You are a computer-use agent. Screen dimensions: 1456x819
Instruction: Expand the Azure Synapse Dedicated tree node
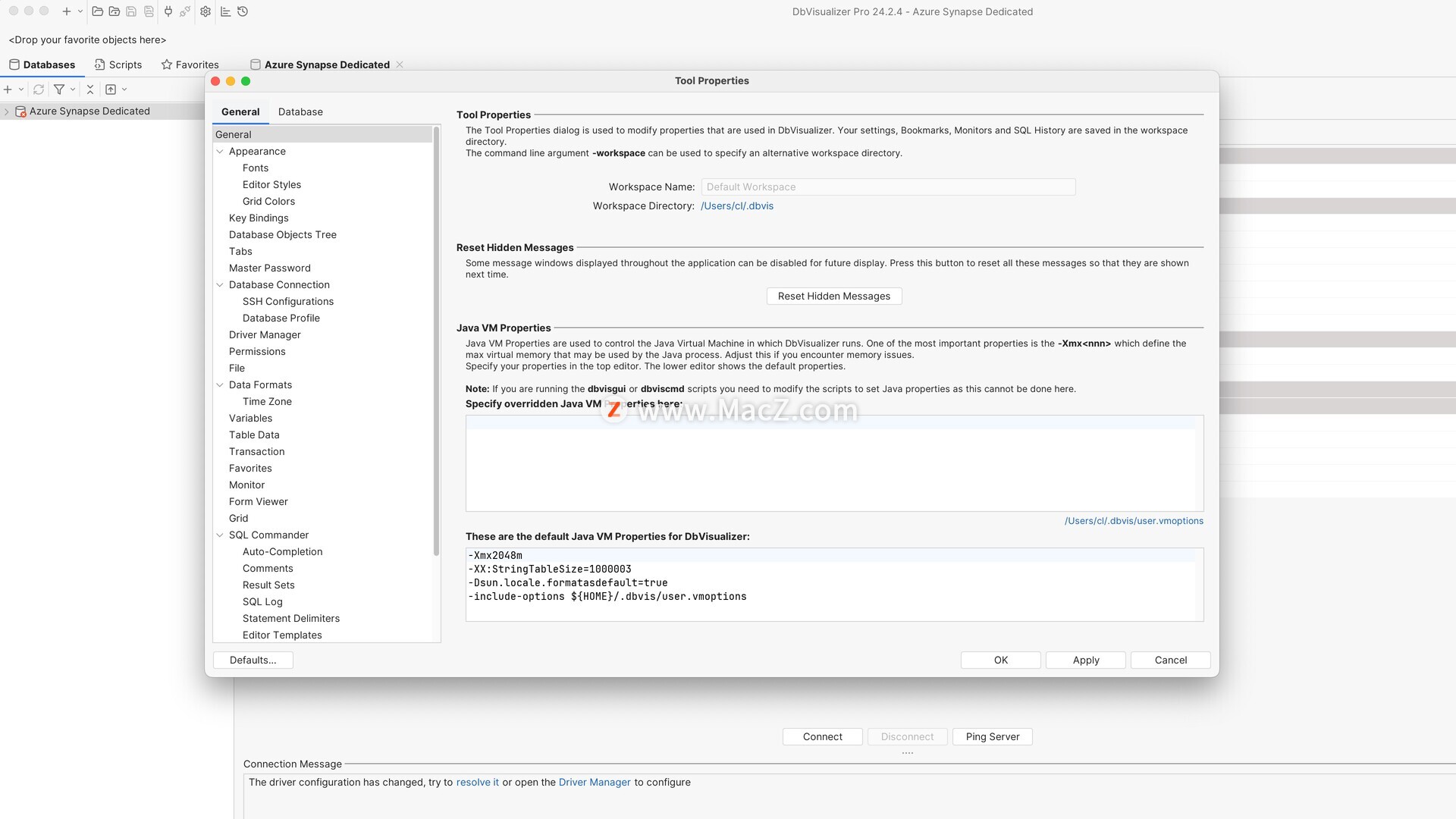[x=7, y=111]
